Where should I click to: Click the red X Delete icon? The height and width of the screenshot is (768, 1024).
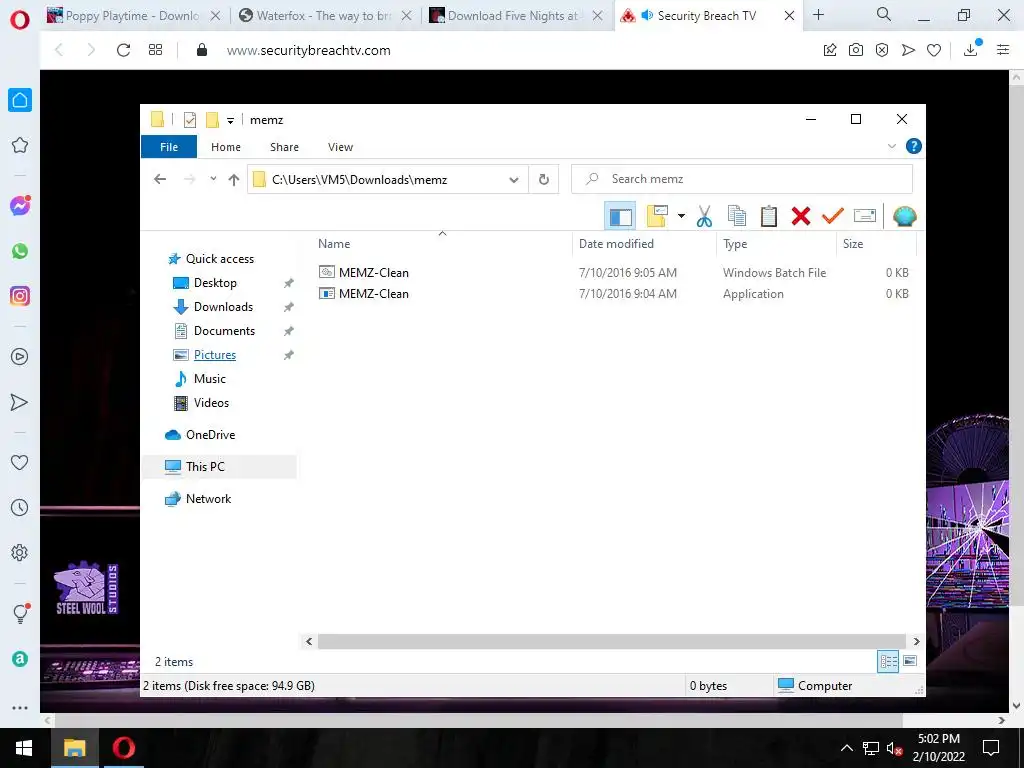pos(801,216)
